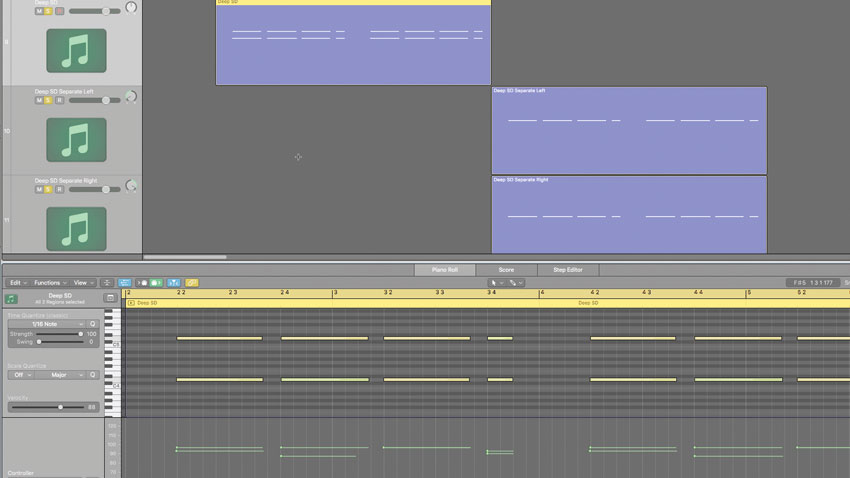Click the small window button beside Deep SD header
The image size is (850, 478).
click(110, 298)
